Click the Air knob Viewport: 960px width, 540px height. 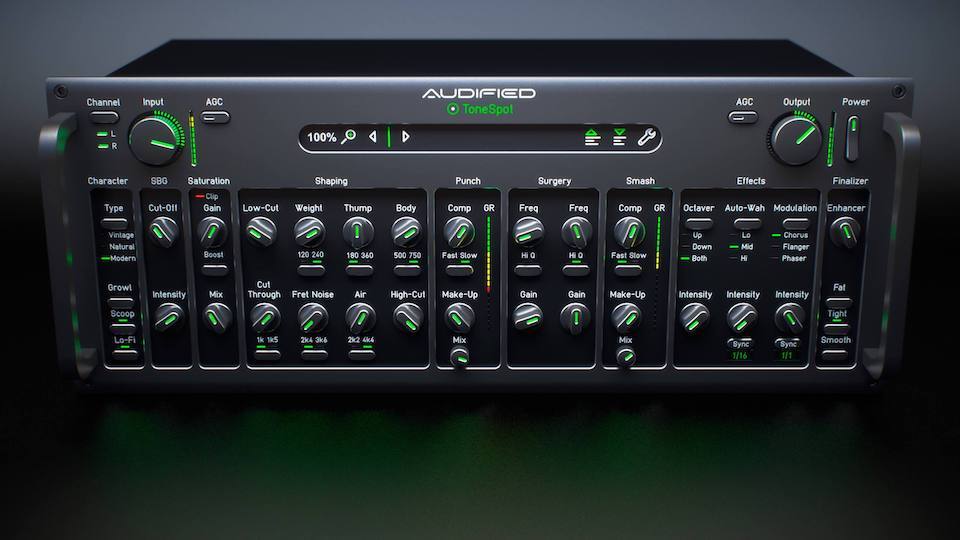(x=360, y=318)
